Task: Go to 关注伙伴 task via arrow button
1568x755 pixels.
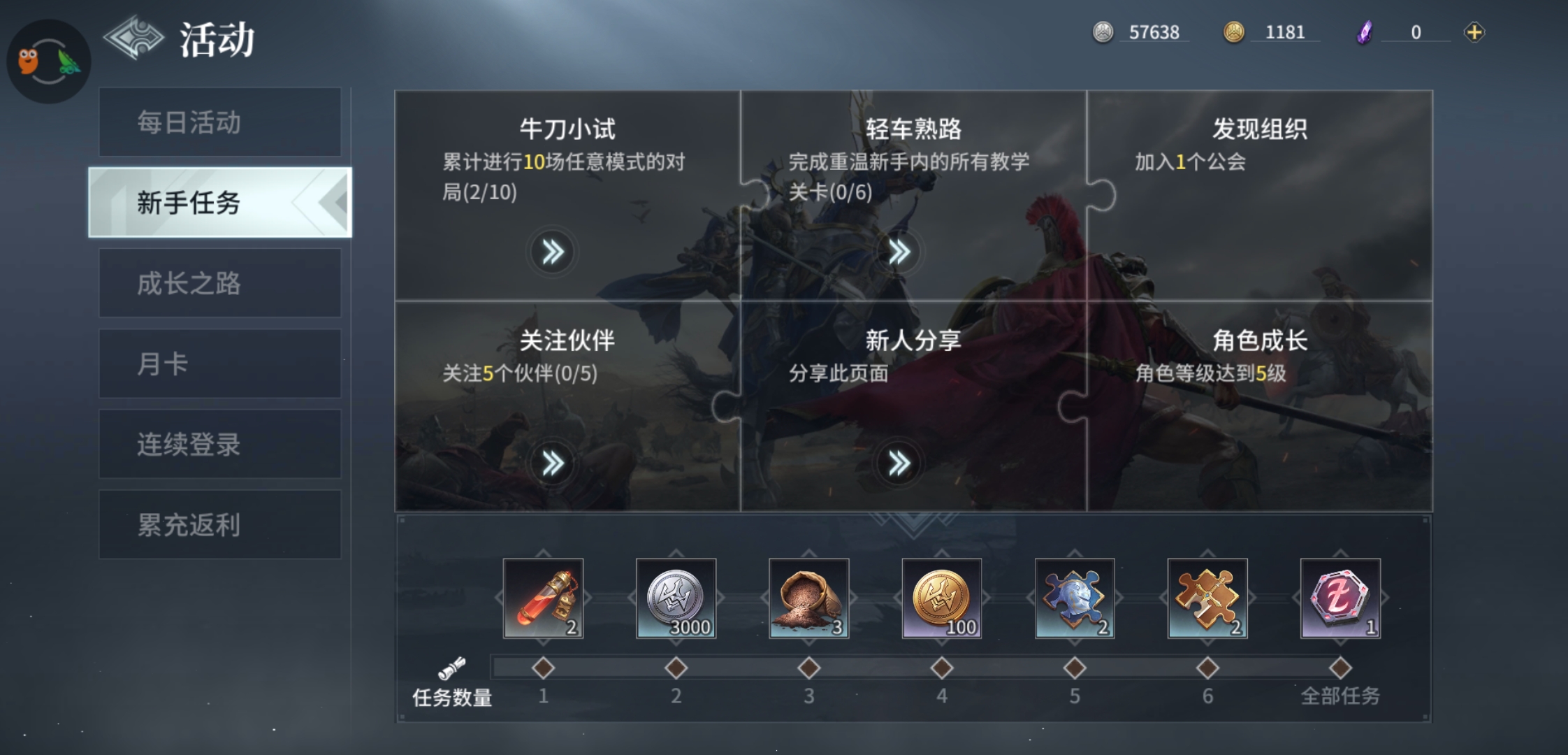Action: click(x=552, y=463)
